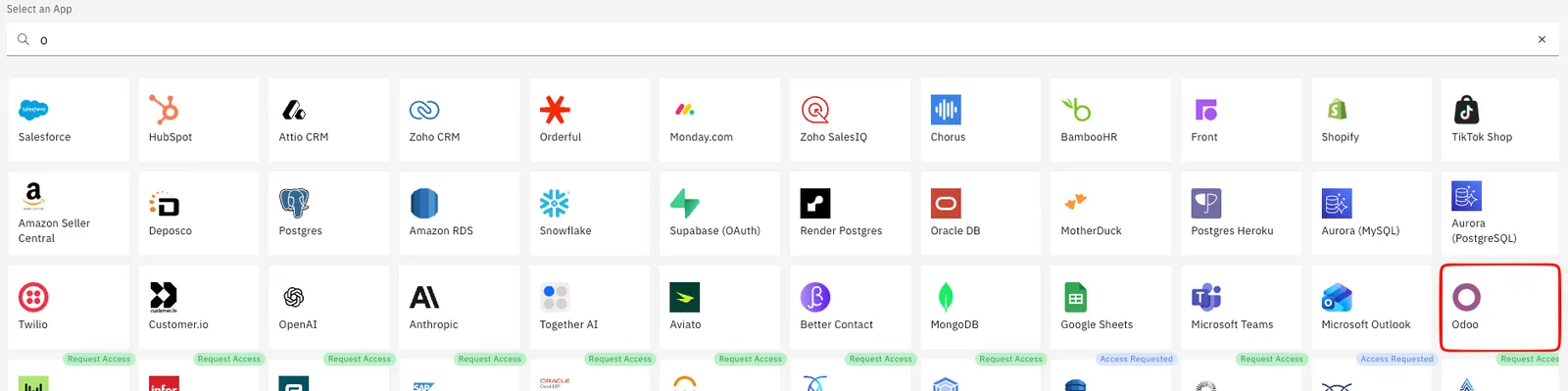Viewport: 1568px width, 391px height.
Task: Choose the Aviato app
Action: point(720,308)
